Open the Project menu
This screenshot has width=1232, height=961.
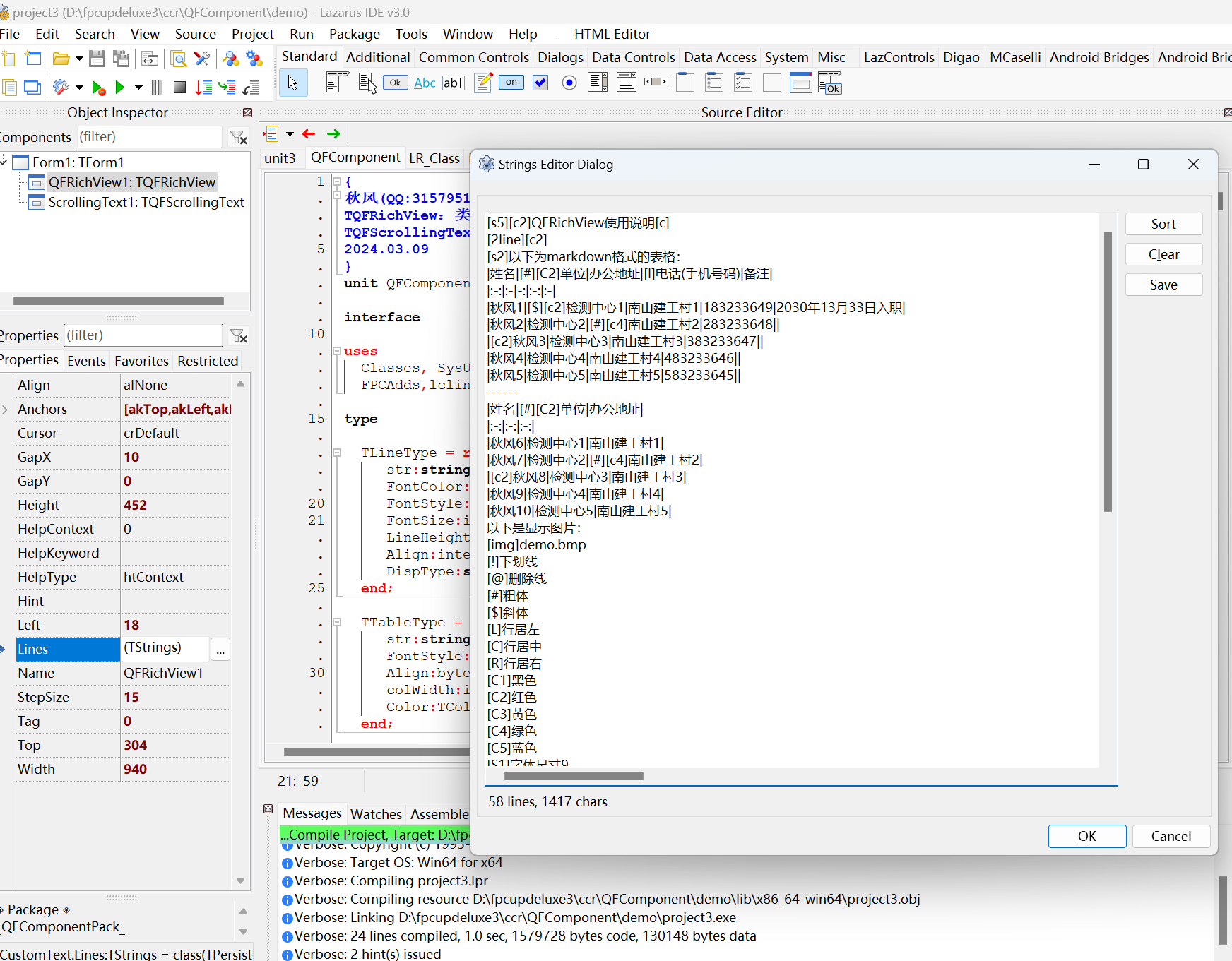pos(252,34)
